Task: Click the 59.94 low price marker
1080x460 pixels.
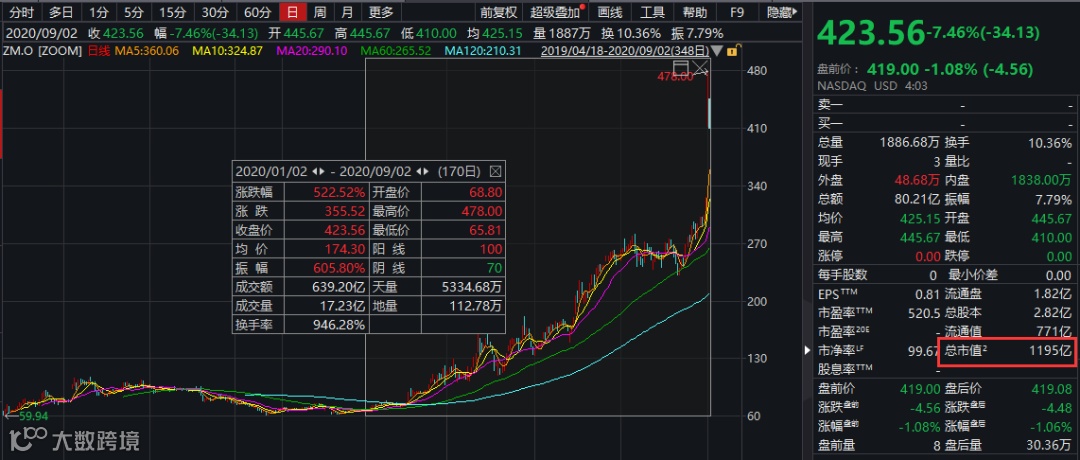Action: pos(34,416)
